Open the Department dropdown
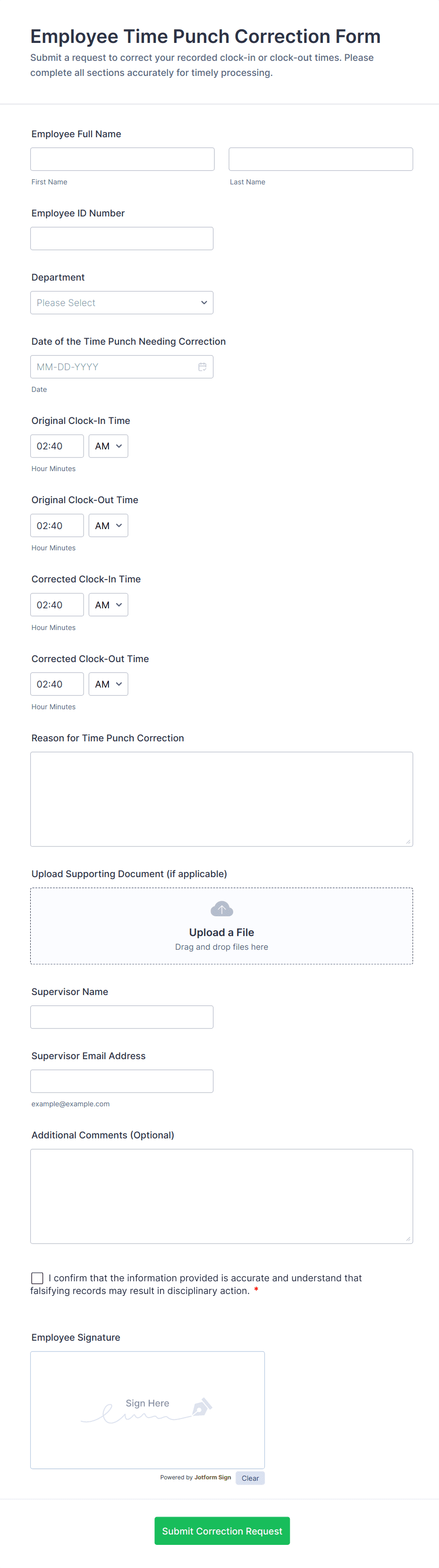 point(122,303)
